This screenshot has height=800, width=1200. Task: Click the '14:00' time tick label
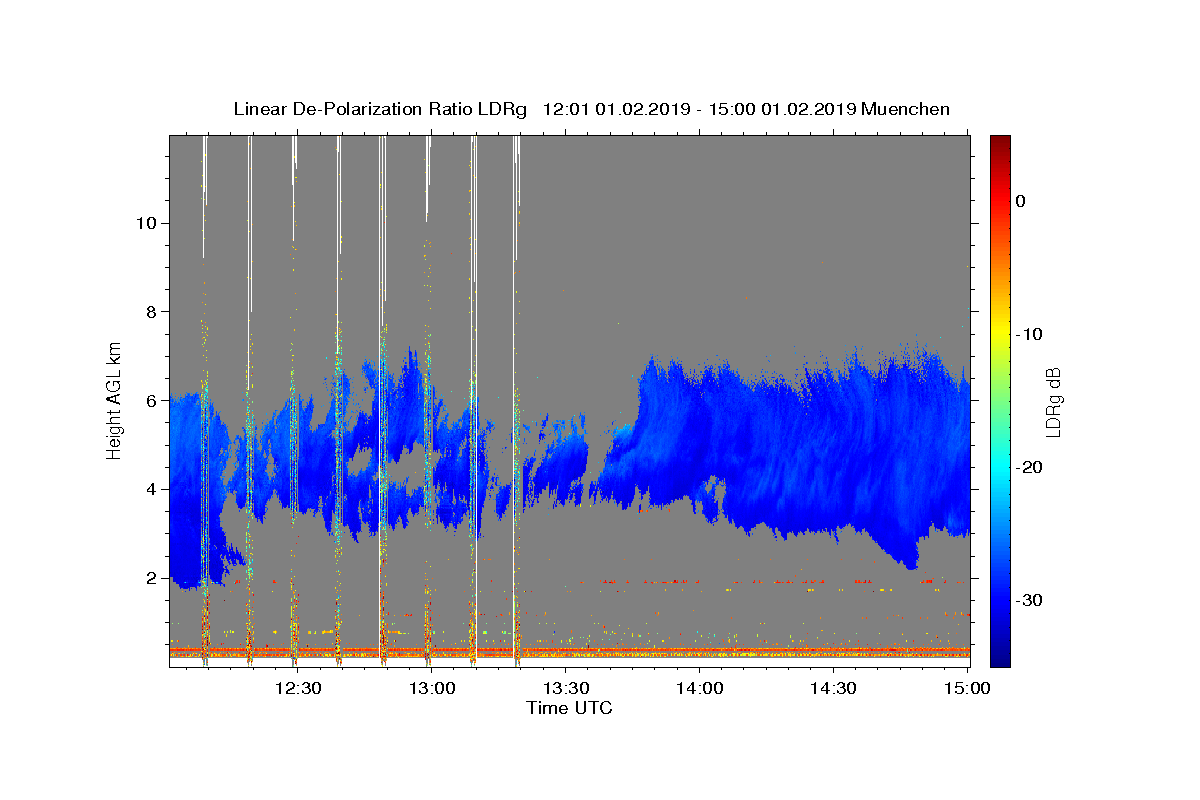[699, 688]
